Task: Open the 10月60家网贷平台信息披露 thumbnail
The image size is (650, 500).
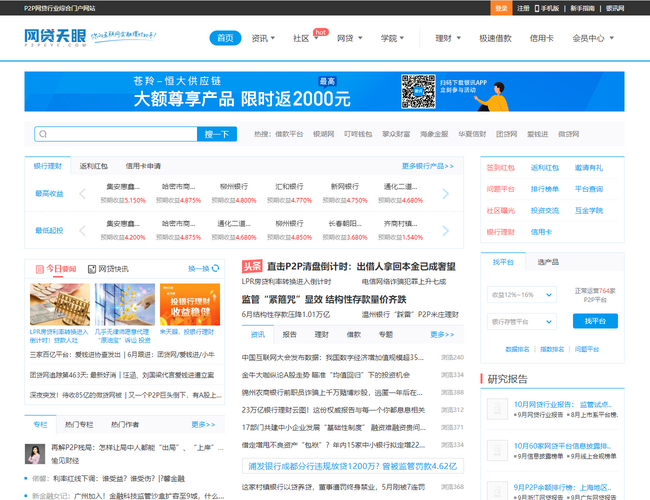Action: (x=497, y=450)
